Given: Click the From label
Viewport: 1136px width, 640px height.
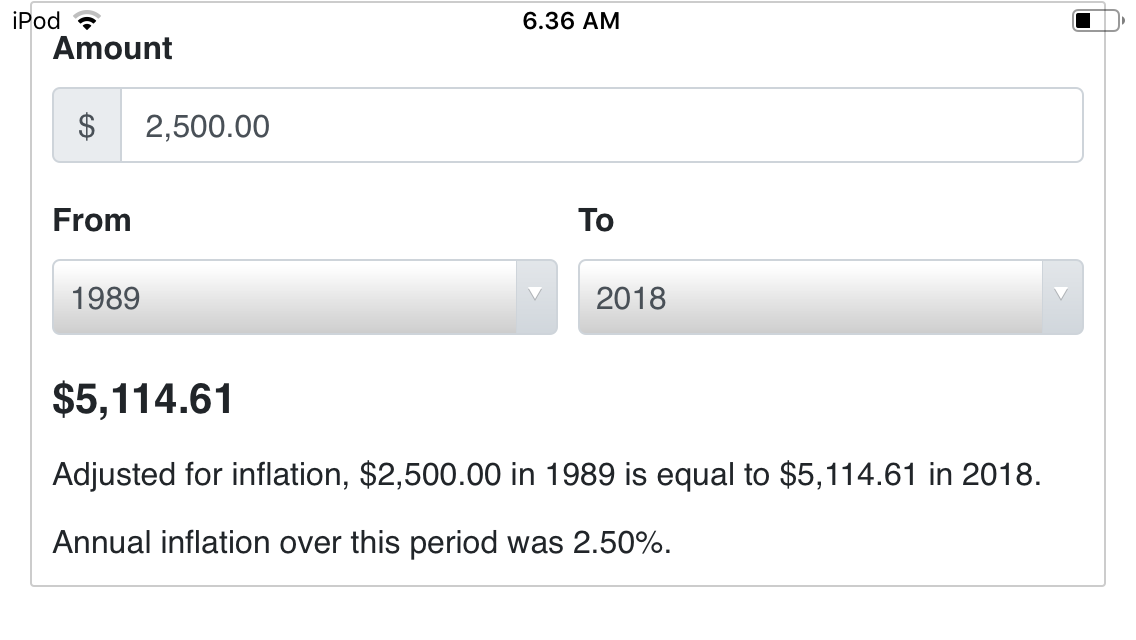Looking at the screenshot, I should coord(92,220).
